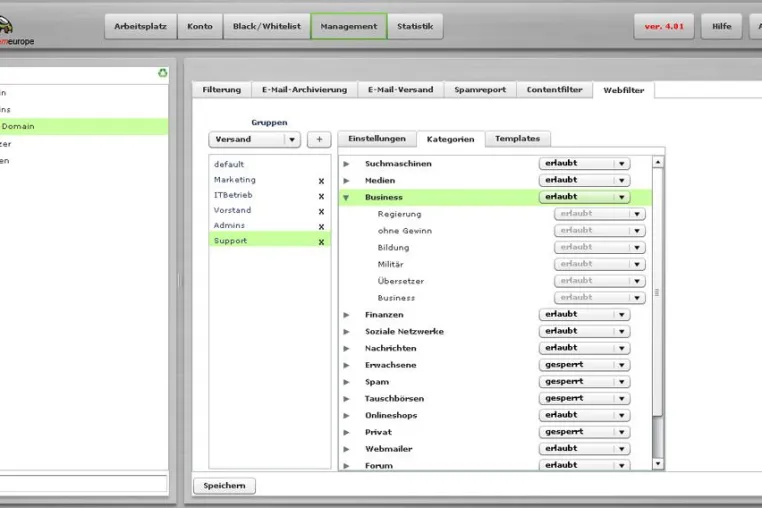Open the top-level Business category's erlaubt dropdown

tap(585, 197)
